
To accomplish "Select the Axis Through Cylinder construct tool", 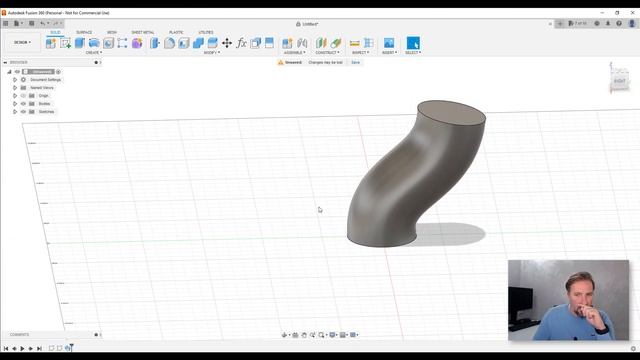I will (x=336, y=43).
